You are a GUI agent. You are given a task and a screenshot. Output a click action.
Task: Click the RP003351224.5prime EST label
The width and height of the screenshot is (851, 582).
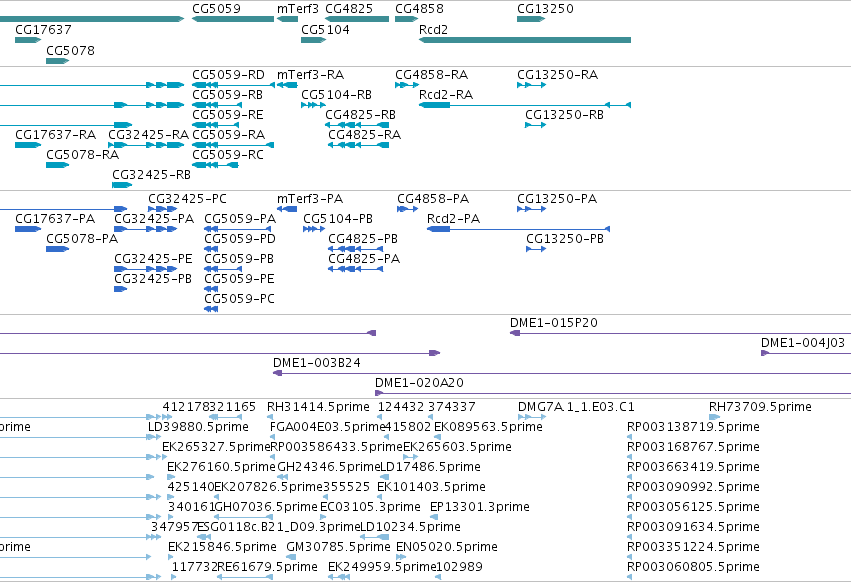click(693, 547)
